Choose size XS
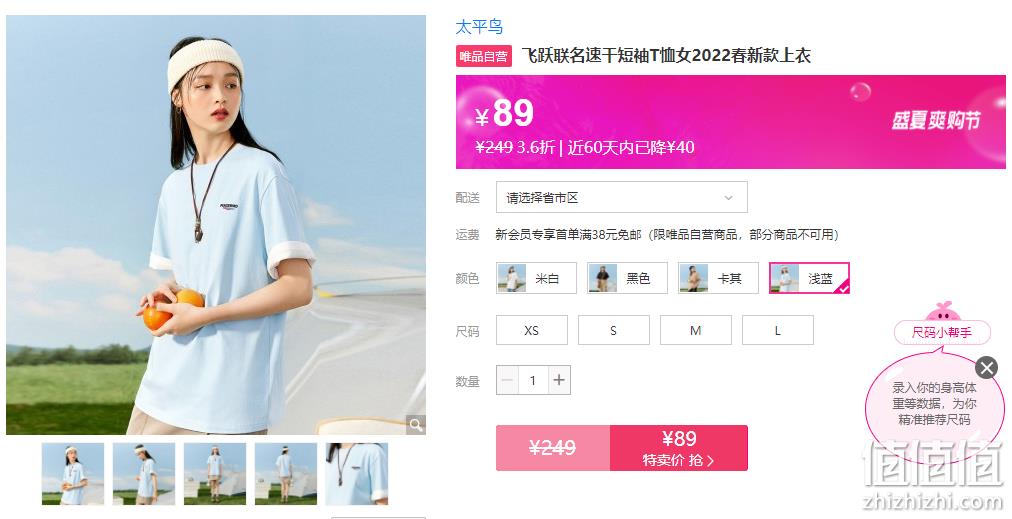The width and height of the screenshot is (1012, 519). 532,331
